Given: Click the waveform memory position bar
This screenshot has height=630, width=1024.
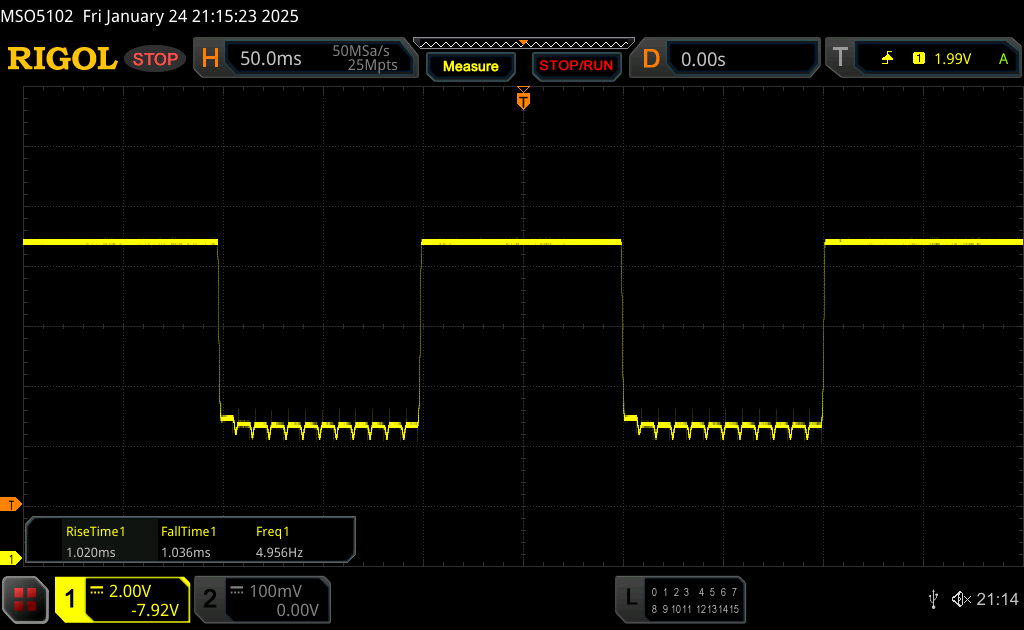Looking at the screenshot, I should pos(524,44).
